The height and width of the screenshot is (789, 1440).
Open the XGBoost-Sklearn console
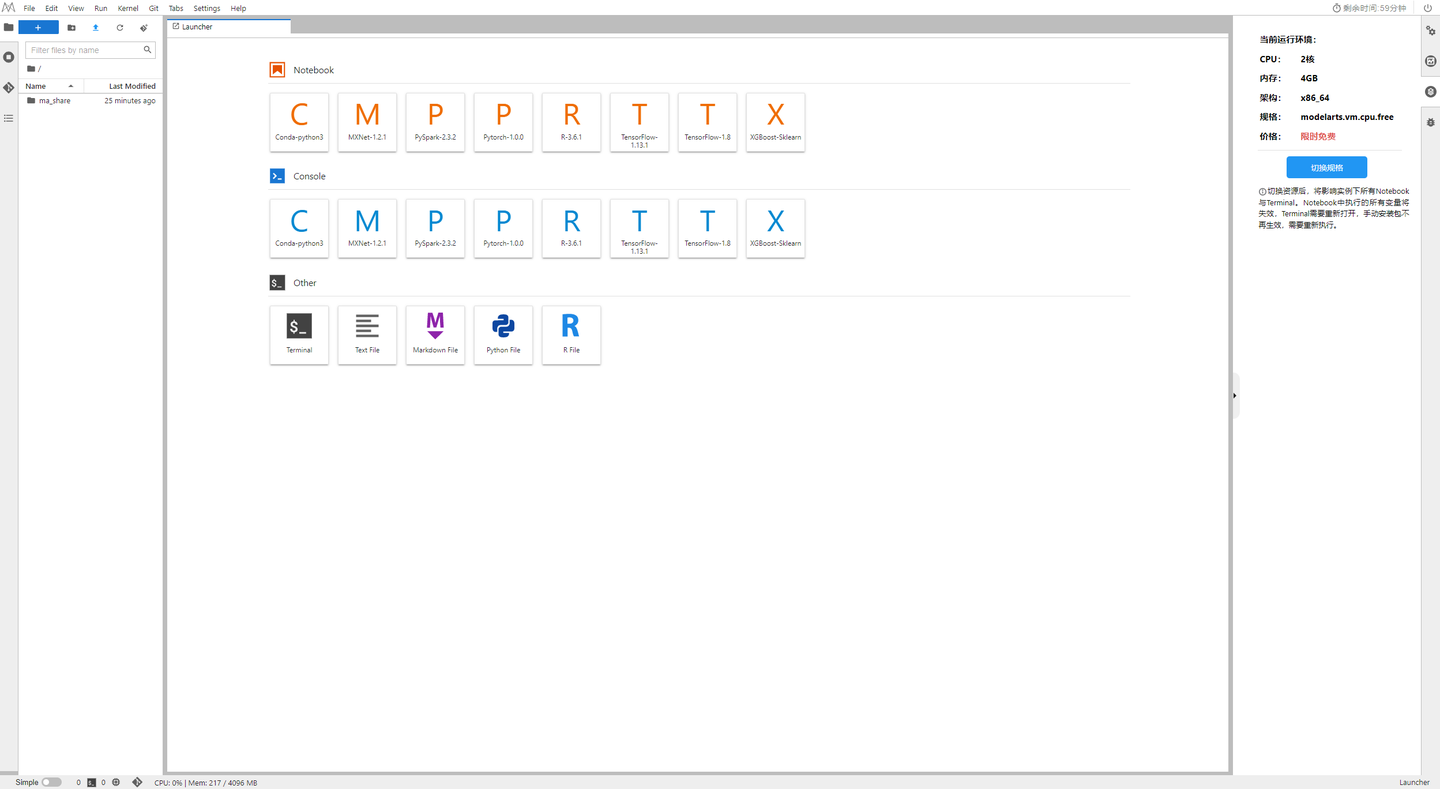coord(775,228)
